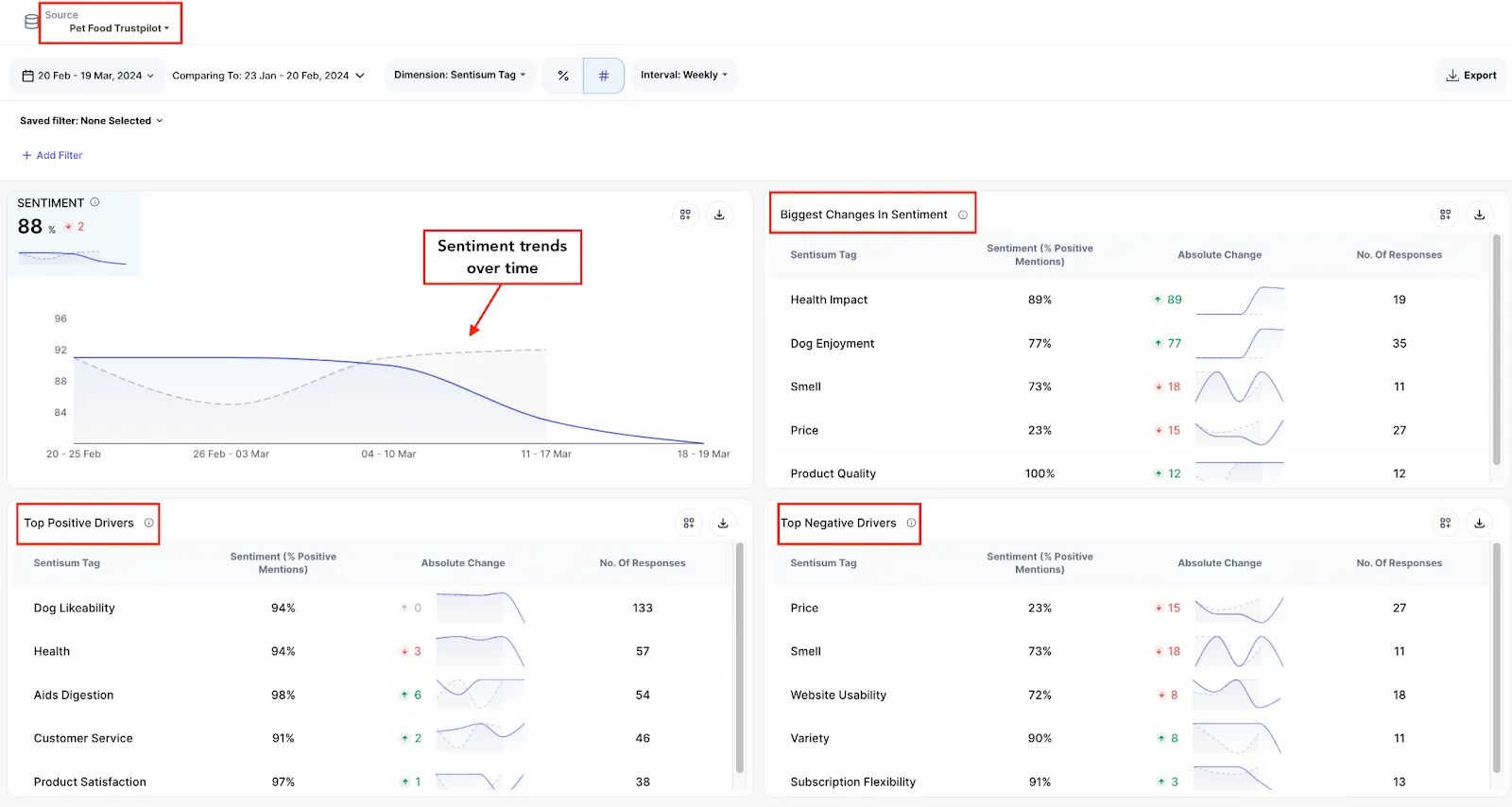The image size is (1512, 807).
Task: Download the Top Negative Drivers table
Action: (1480, 523)
